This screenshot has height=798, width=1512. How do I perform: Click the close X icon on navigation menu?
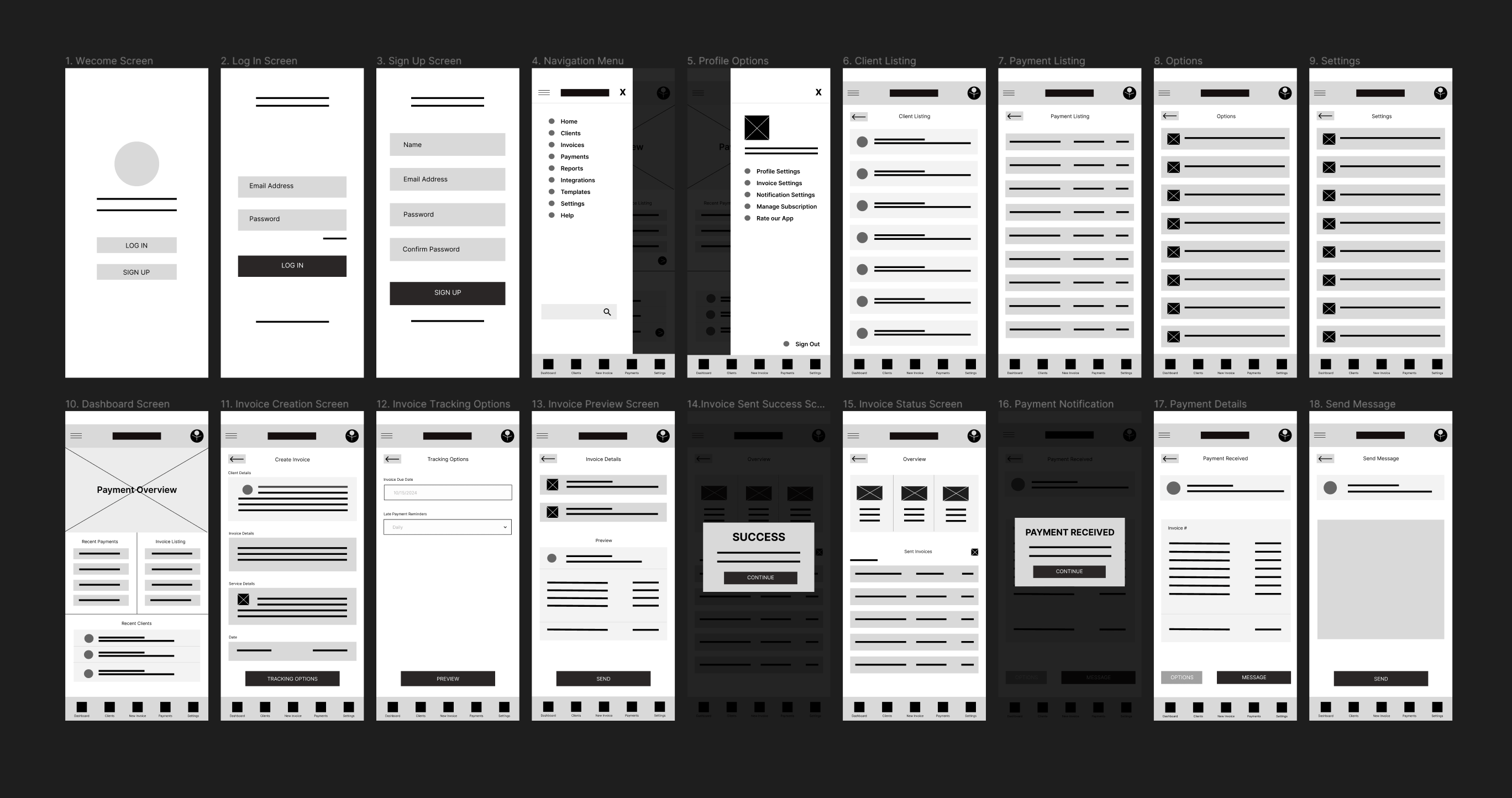tap(622, 92)
